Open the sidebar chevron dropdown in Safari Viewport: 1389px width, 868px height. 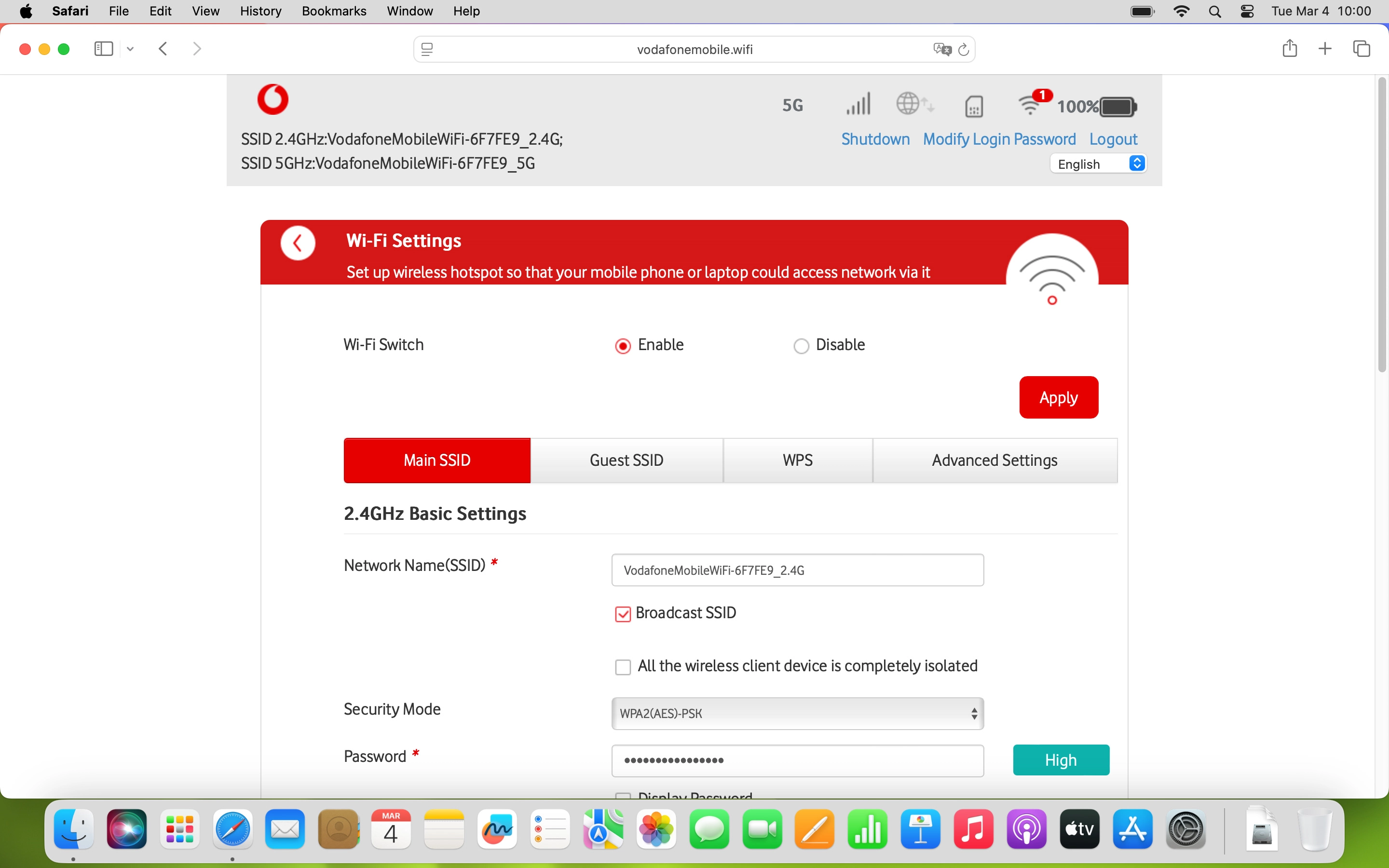[x=130, y=49]
